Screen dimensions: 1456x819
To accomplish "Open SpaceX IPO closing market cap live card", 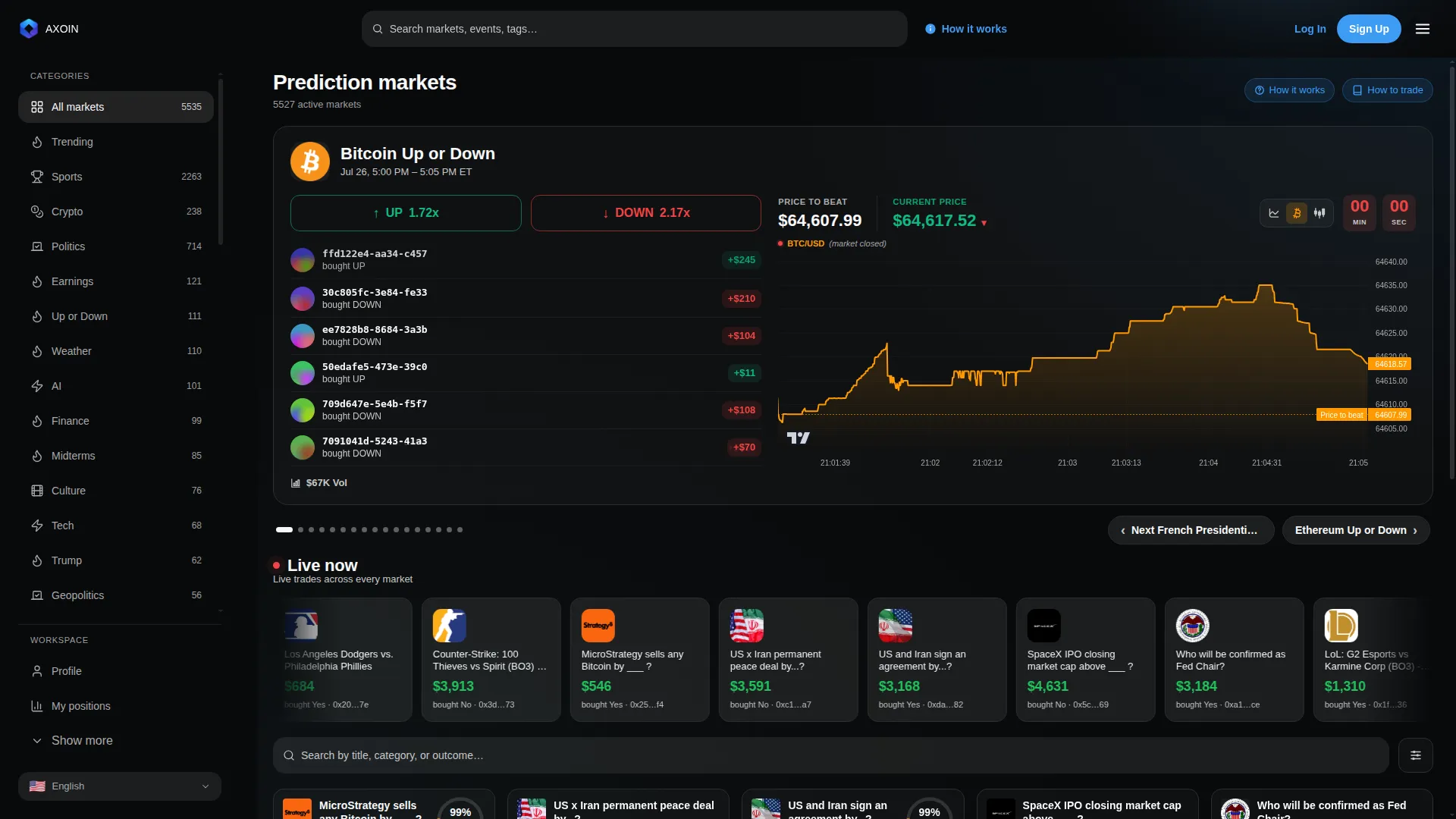I will tap(1086, 660).
